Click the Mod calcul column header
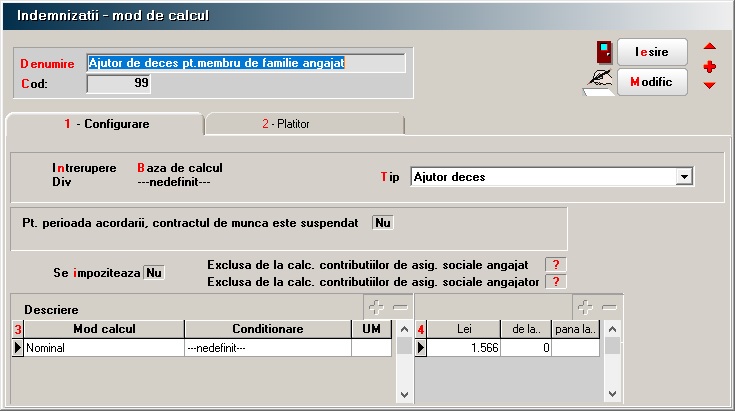735x411 pixels. click(104, 329)
